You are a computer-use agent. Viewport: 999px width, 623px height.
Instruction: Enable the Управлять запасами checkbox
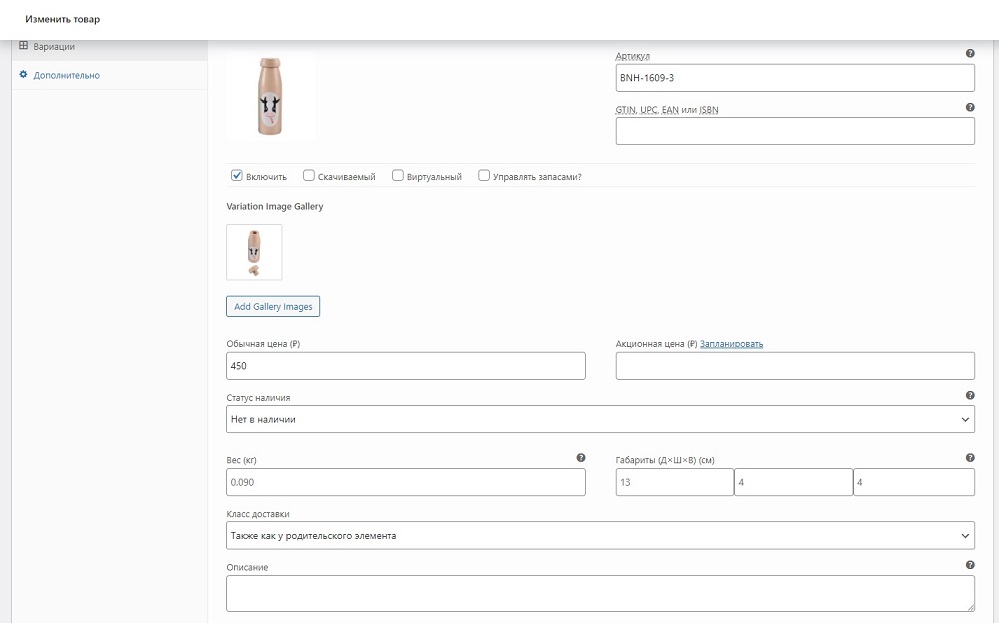(x=484, y=175)
